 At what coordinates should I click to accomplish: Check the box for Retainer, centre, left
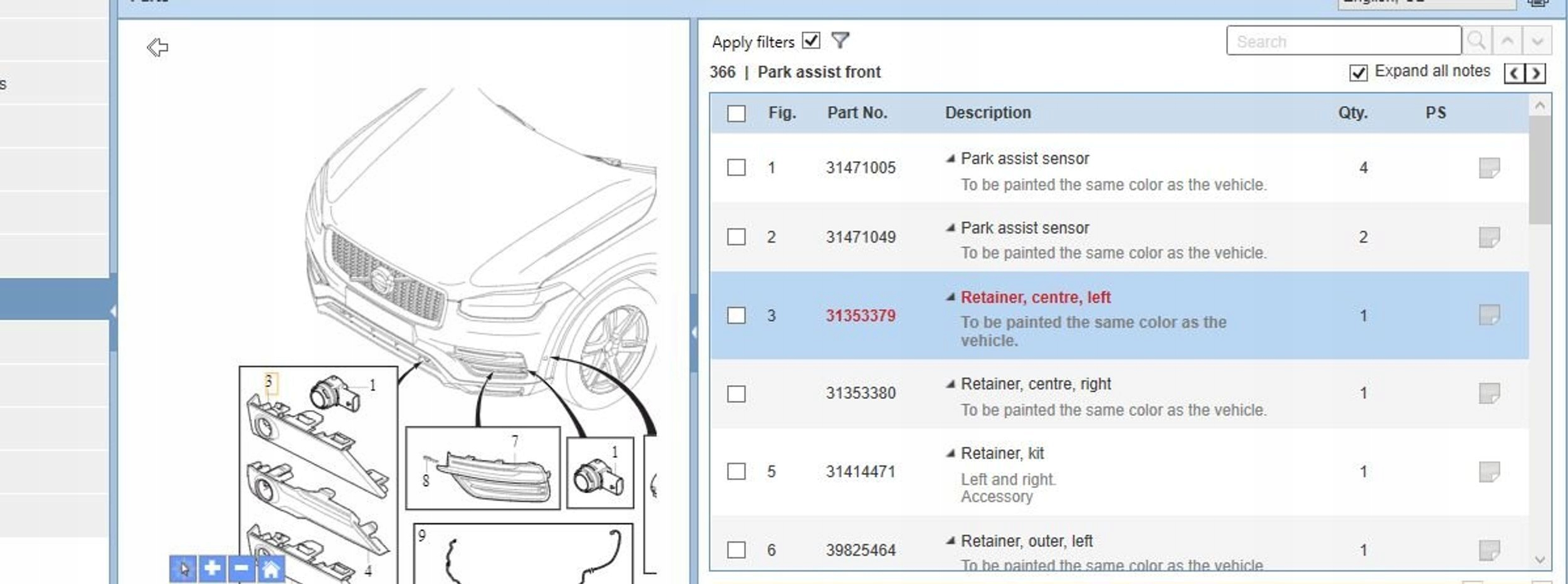click(736, 315)
